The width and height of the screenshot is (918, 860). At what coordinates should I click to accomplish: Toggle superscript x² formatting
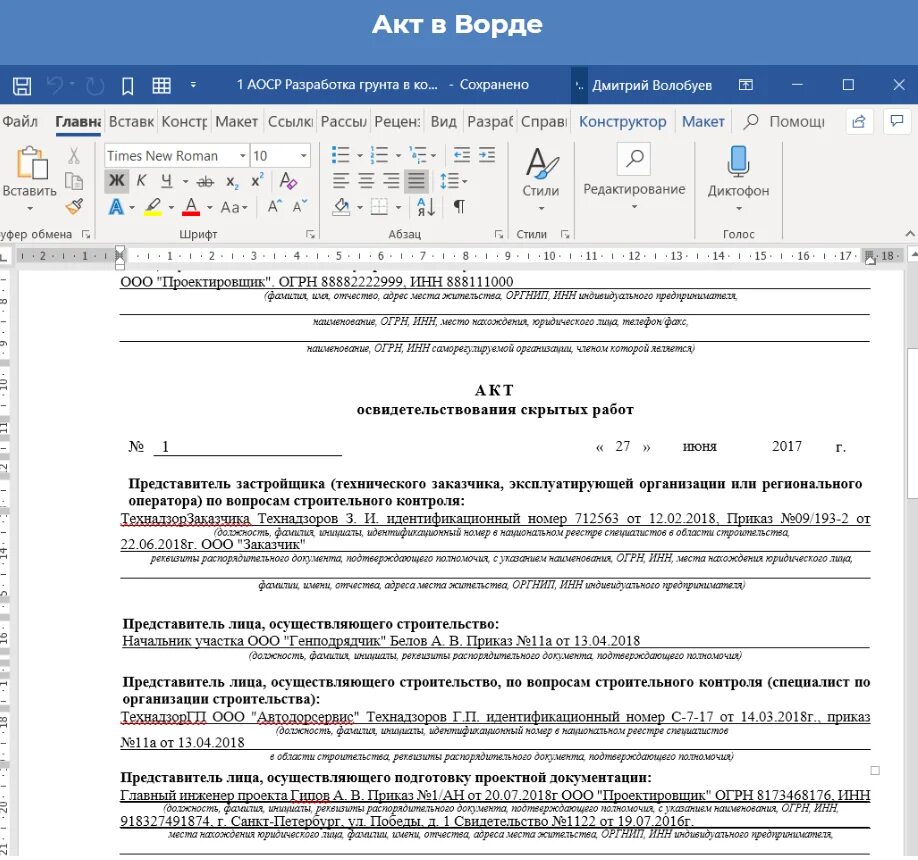pos(257,180)
